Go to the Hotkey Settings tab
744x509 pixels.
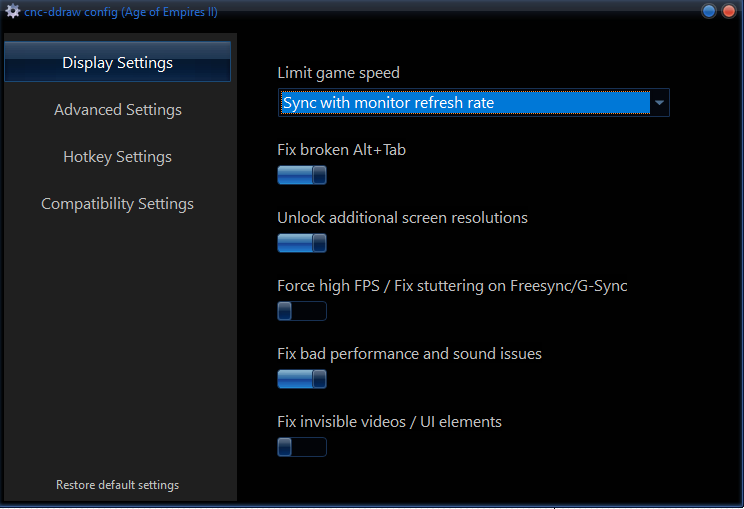pos(118,157)
